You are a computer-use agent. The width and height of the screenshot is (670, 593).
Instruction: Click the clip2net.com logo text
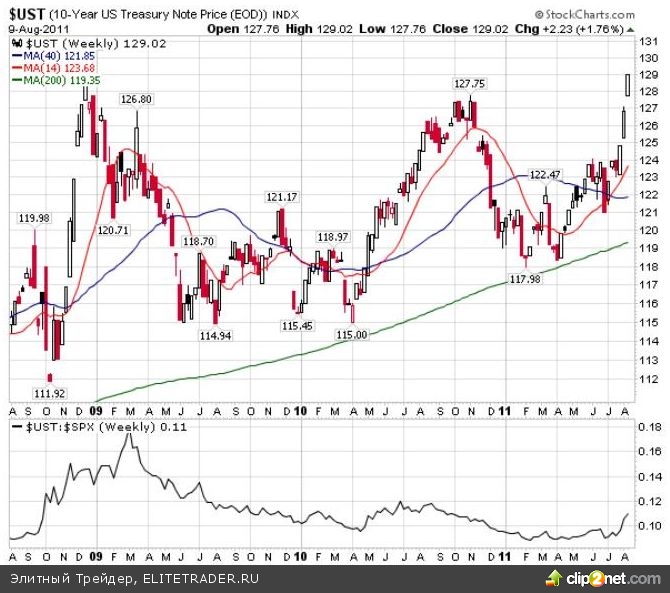coord(614,579)
